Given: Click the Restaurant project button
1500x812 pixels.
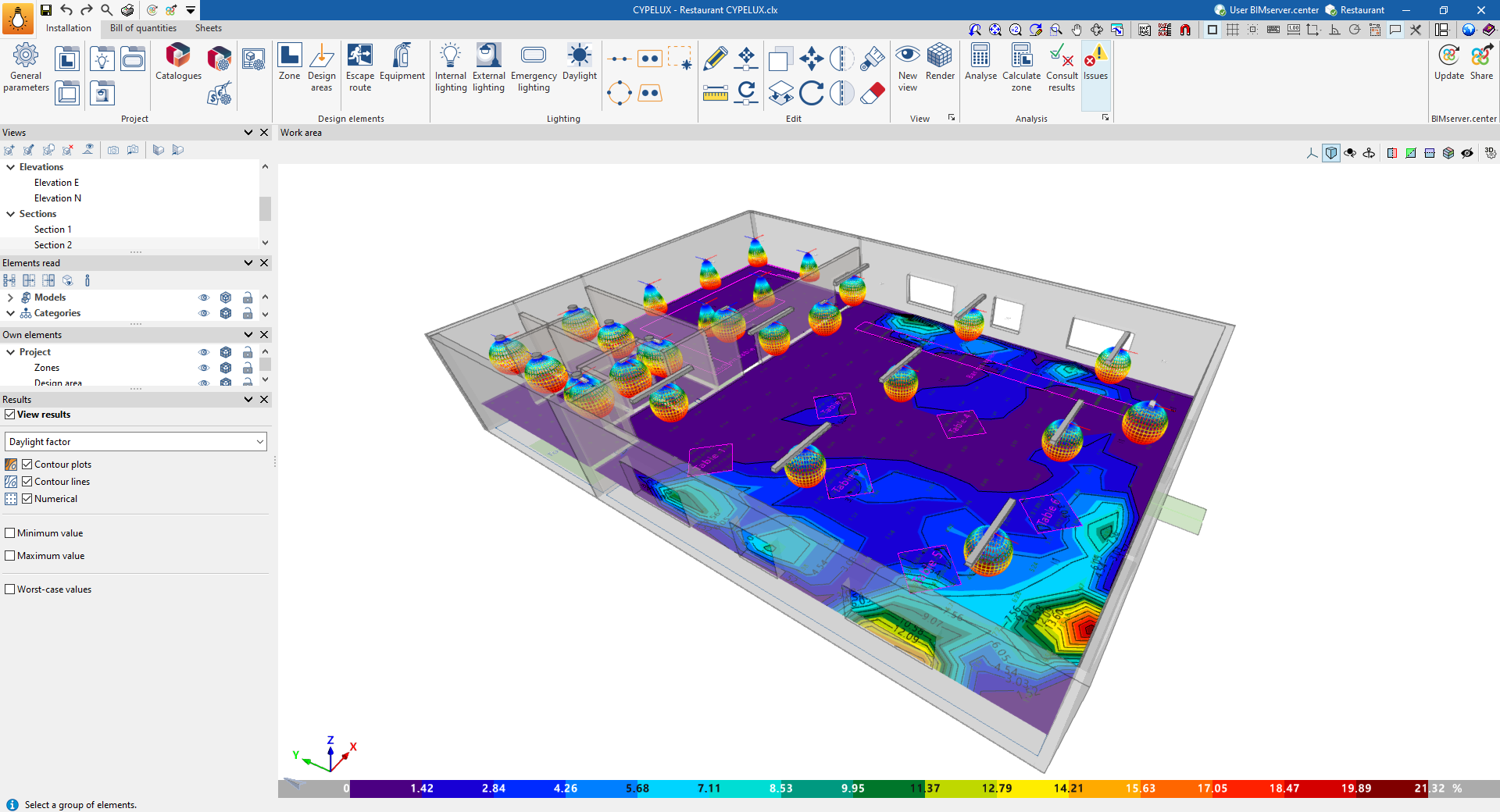Looking at the screenshot, I should coord(1355,10).
